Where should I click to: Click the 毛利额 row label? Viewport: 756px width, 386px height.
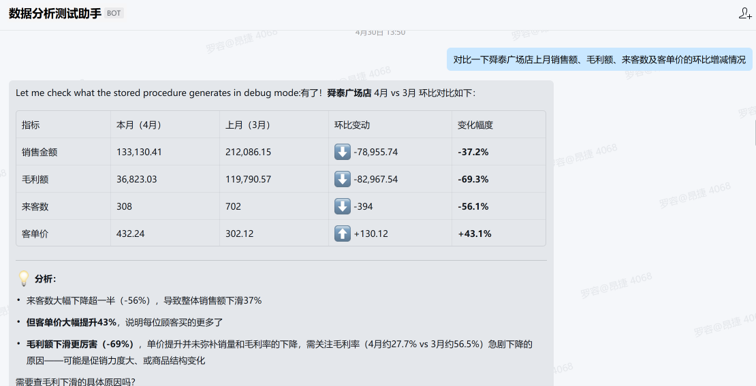(35, 179)
